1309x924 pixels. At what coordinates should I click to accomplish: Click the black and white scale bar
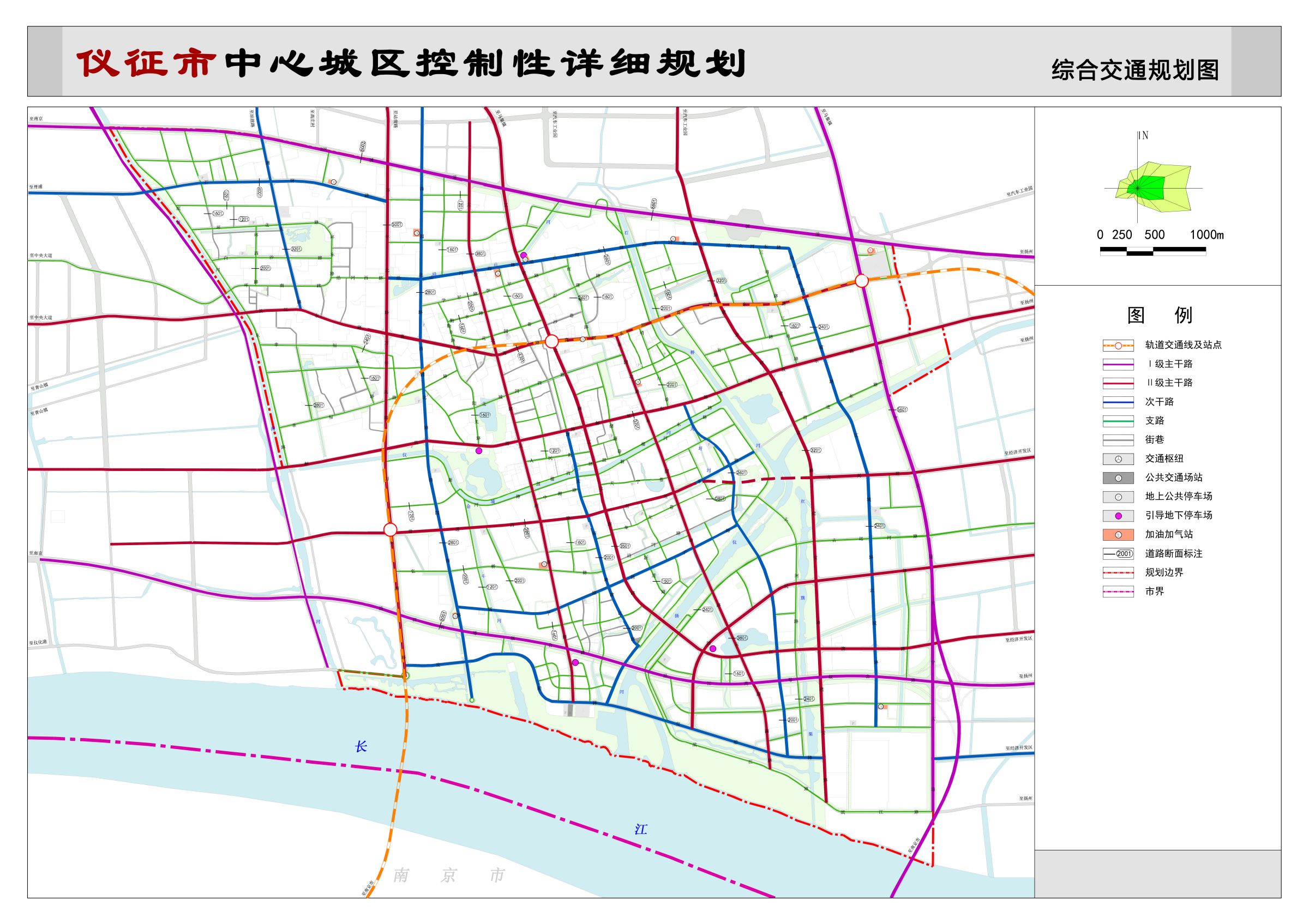1153,251
